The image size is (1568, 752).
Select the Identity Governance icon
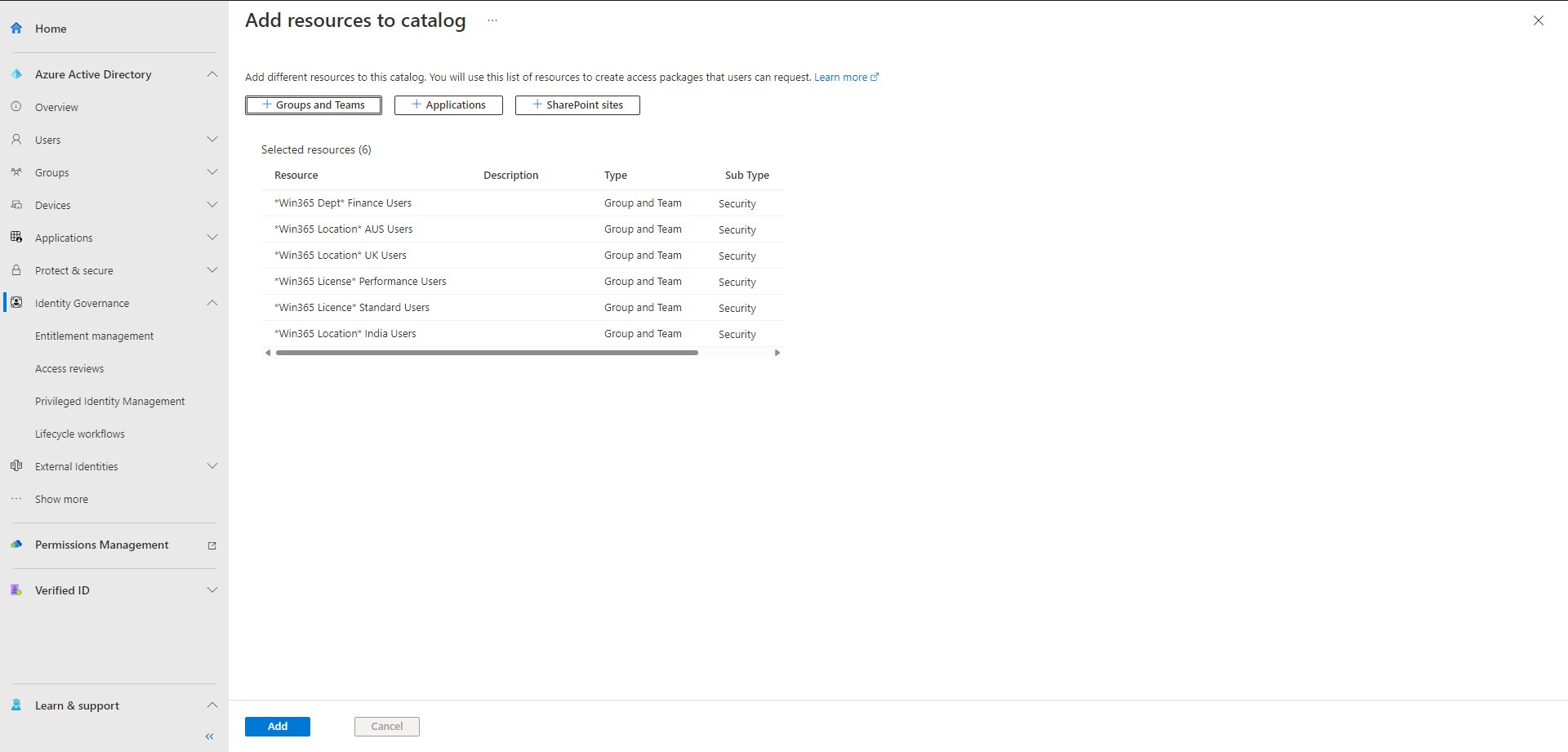[x=16, y=302]
